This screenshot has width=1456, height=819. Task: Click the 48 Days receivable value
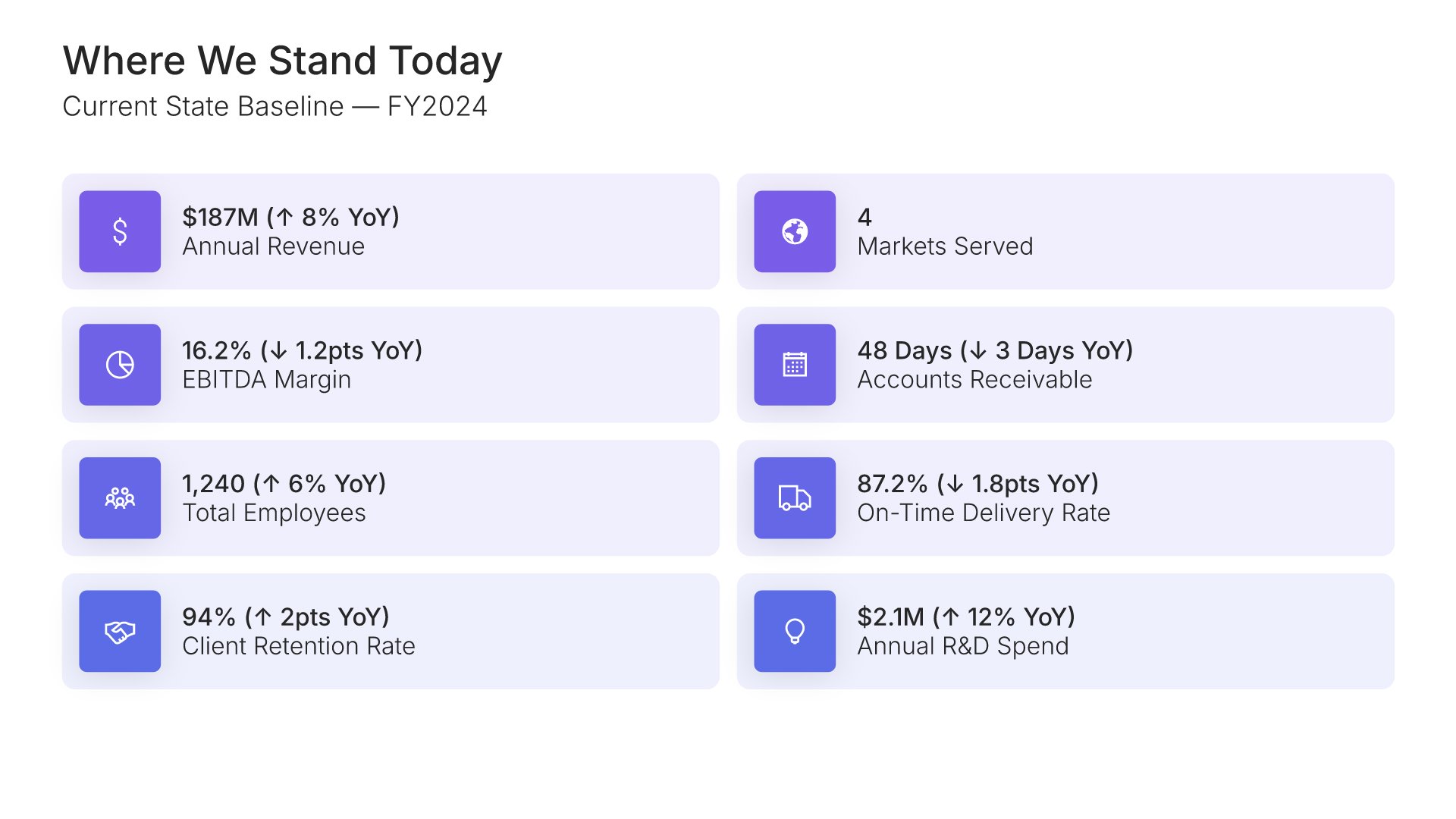click(995, 350)
